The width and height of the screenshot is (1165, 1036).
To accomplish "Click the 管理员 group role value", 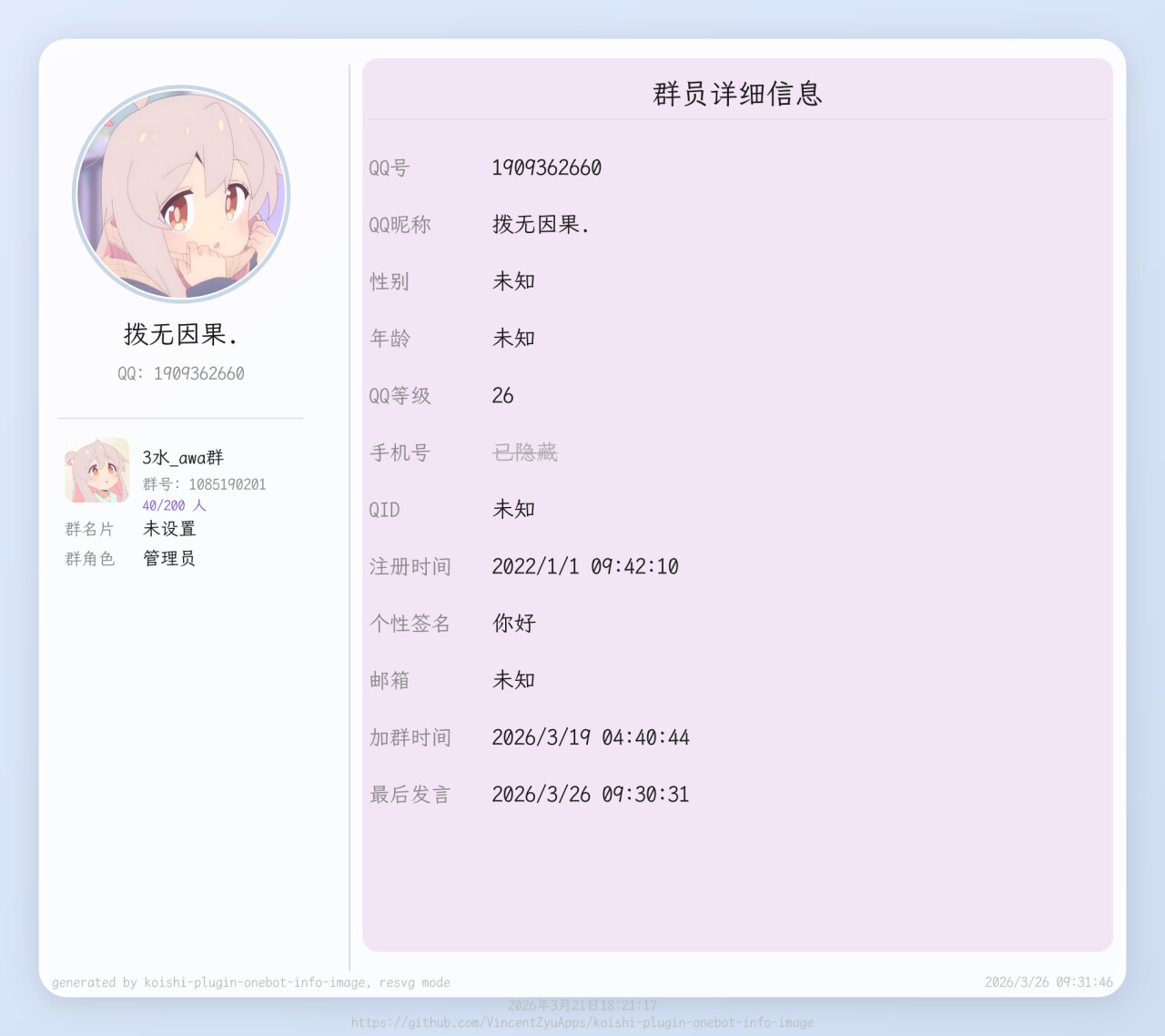I will pyautogui.click(x=169, y=558).
